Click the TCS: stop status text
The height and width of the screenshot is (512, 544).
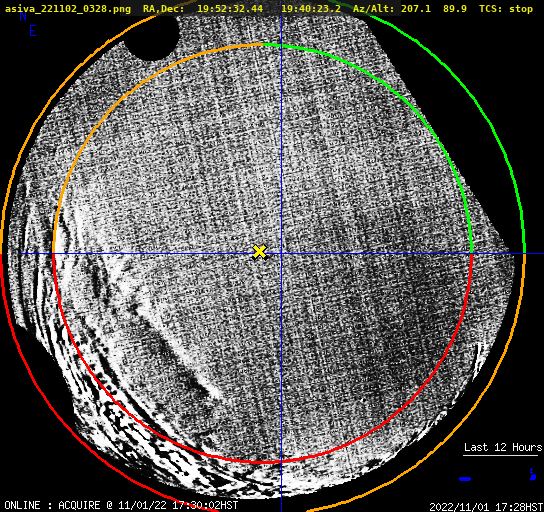(x=506, y=8)
